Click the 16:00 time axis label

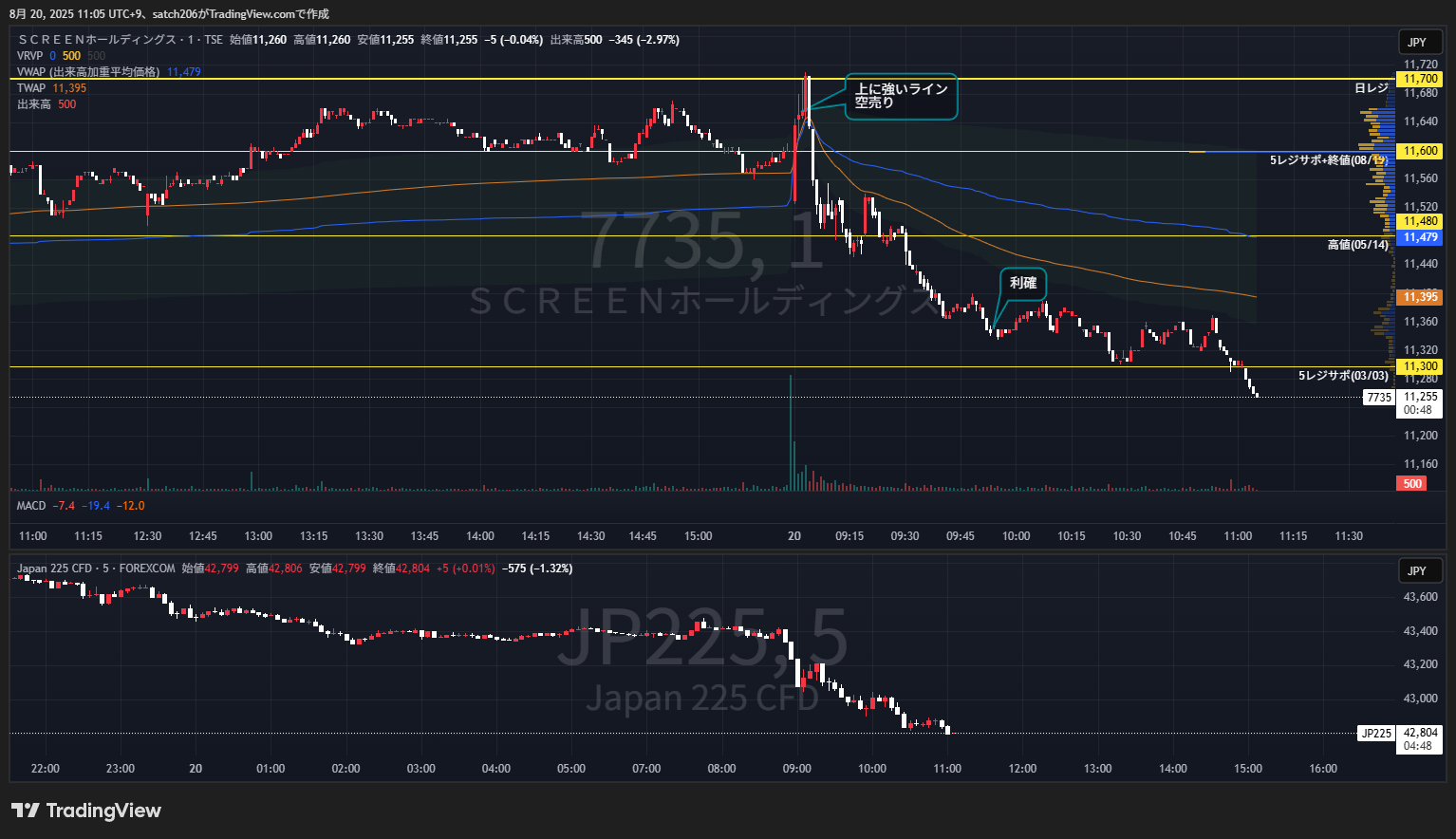1323,769
